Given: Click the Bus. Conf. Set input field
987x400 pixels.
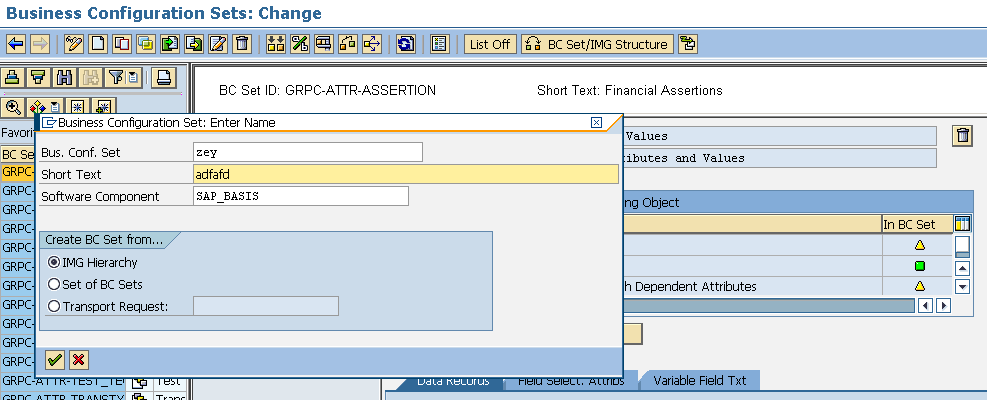Looking at the screenshot, I should pos(308,152).
